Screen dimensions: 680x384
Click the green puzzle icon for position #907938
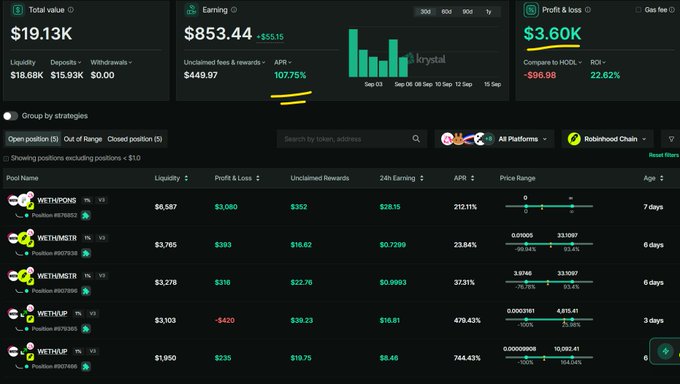coord(86,253)
